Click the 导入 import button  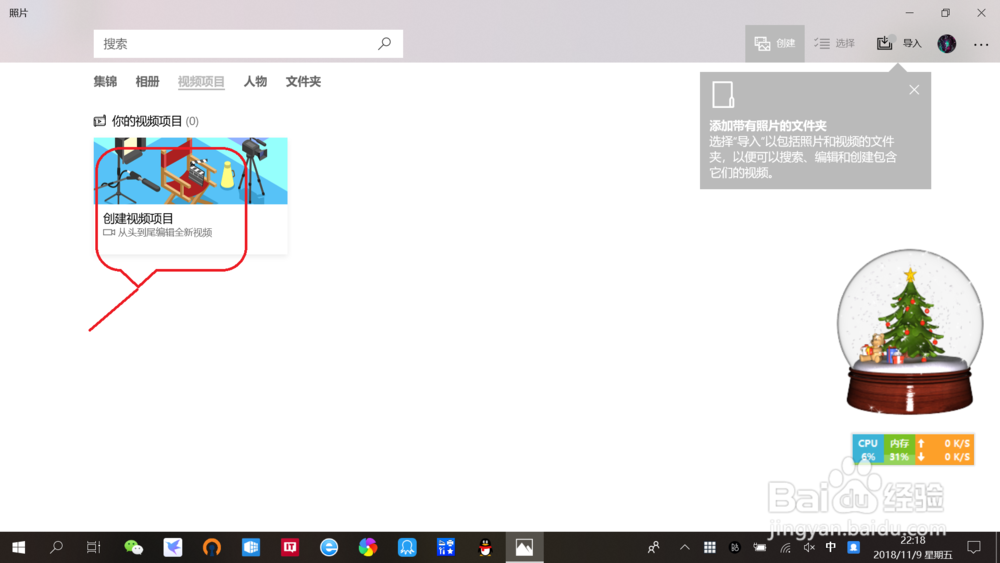click(899, 43)
